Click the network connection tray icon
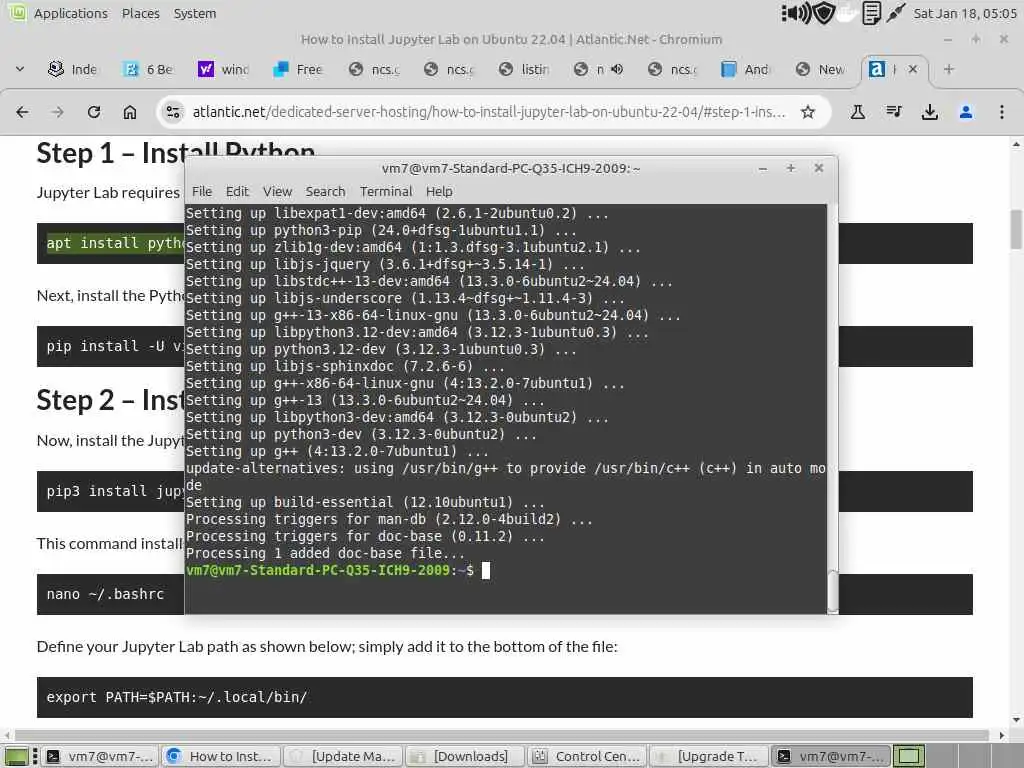 tap(895, 13)
